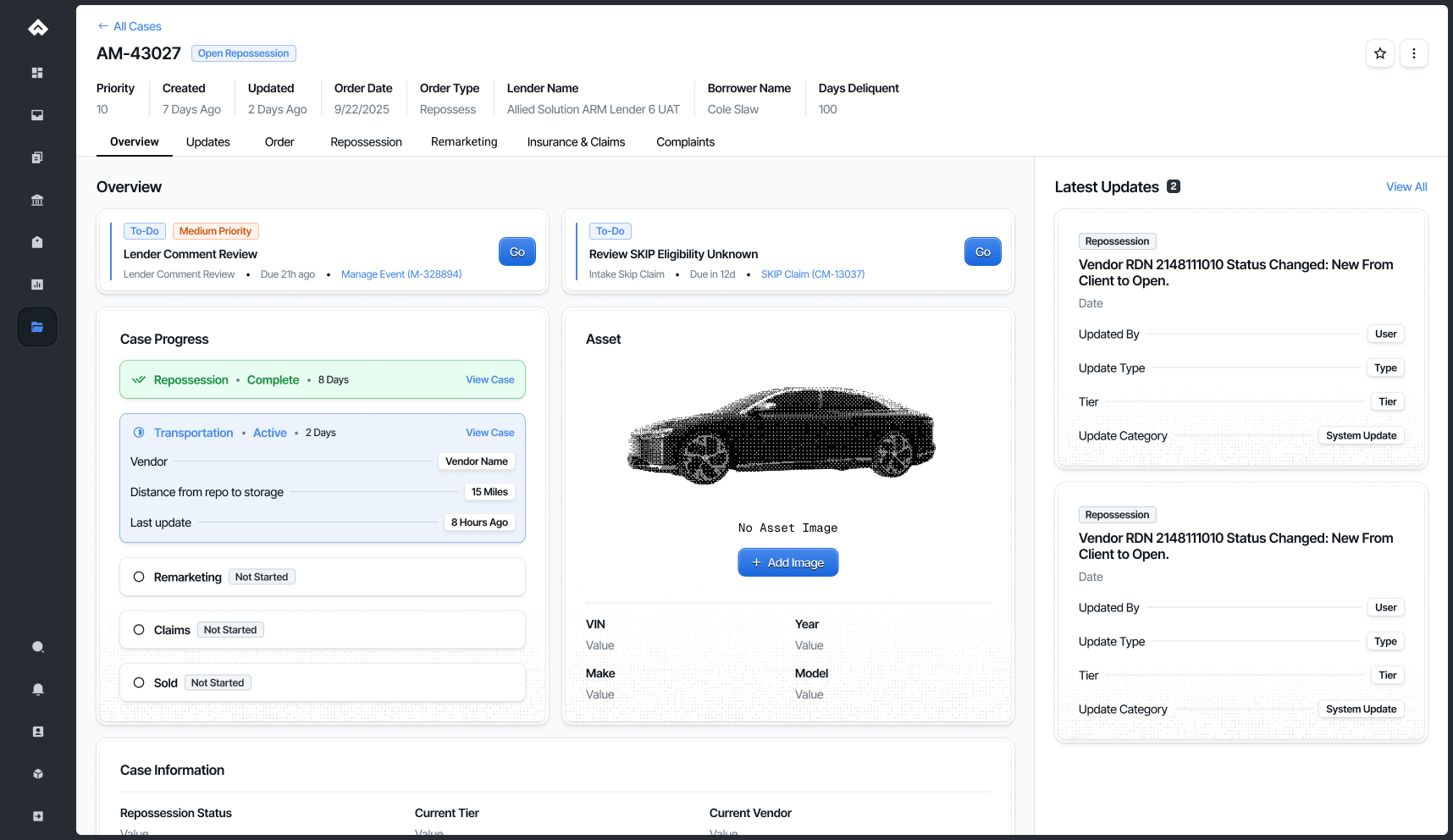1453x840 pixels.
Task: Open the bank building icon in sidebar
Action: pos(37,200)
